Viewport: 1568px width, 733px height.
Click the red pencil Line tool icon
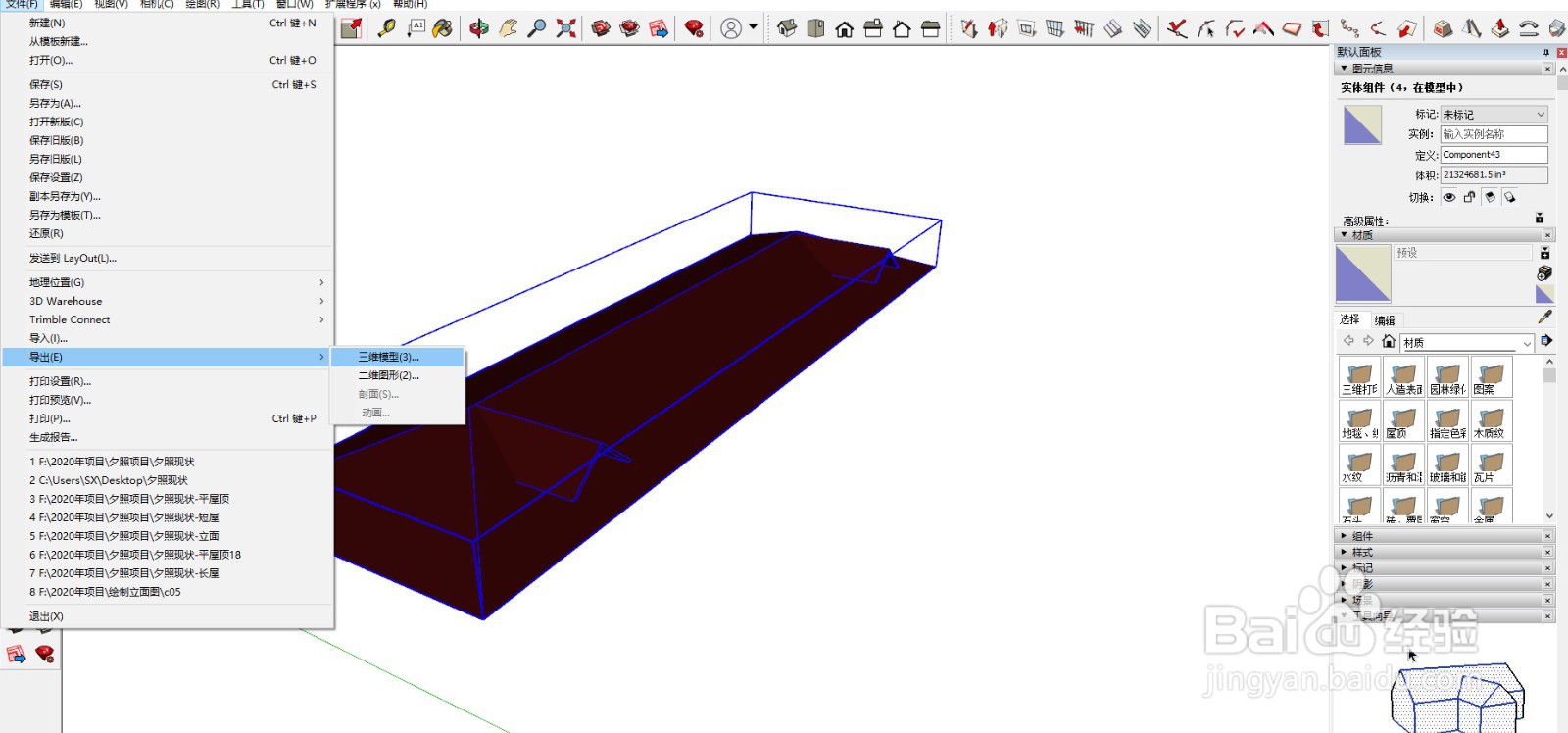pos(968,28)
